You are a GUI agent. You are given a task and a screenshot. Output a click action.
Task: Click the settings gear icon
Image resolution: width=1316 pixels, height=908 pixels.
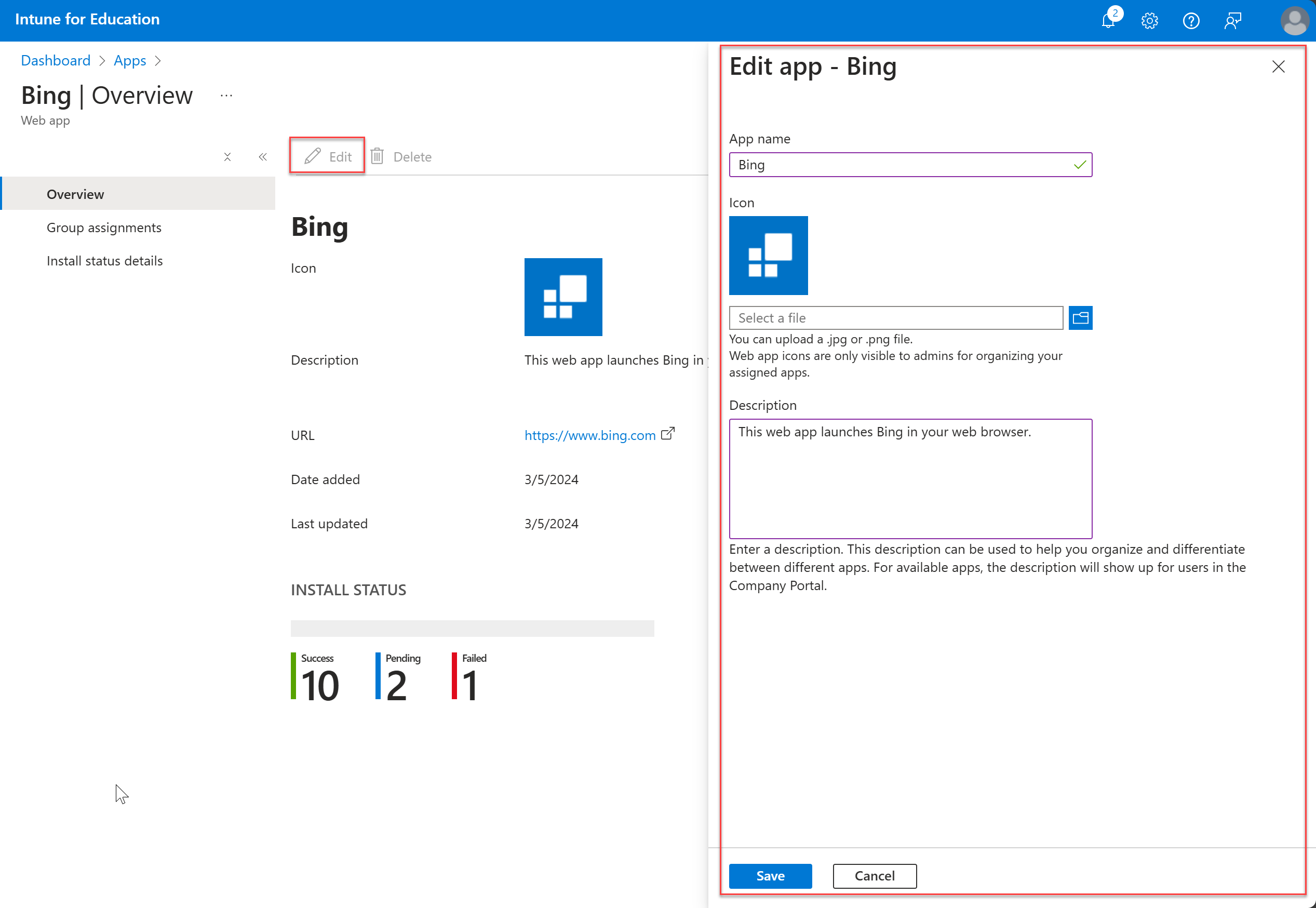[1151, 20]
